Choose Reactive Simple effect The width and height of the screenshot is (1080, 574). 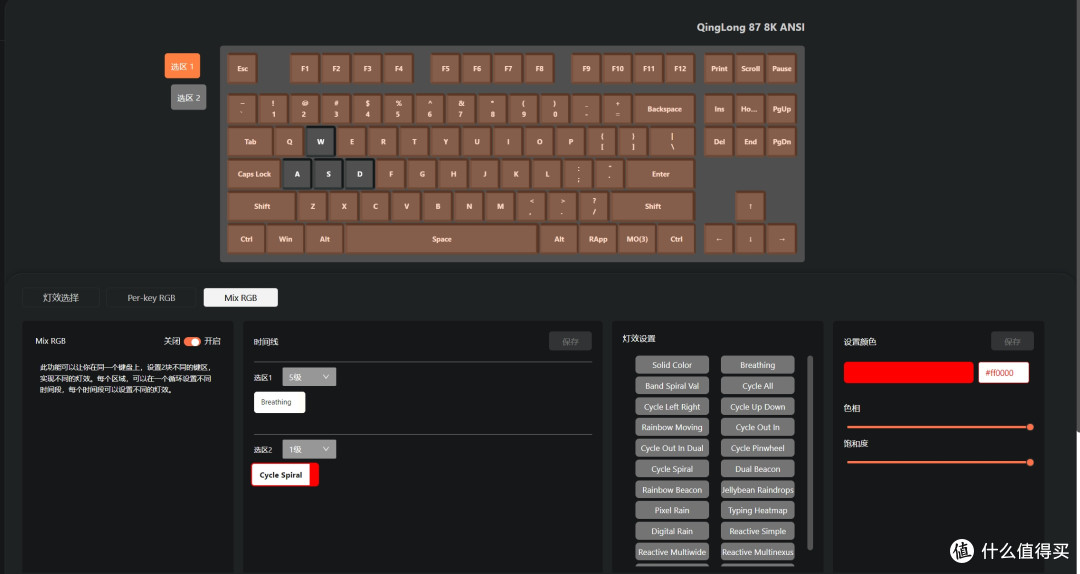click(757, 531)
